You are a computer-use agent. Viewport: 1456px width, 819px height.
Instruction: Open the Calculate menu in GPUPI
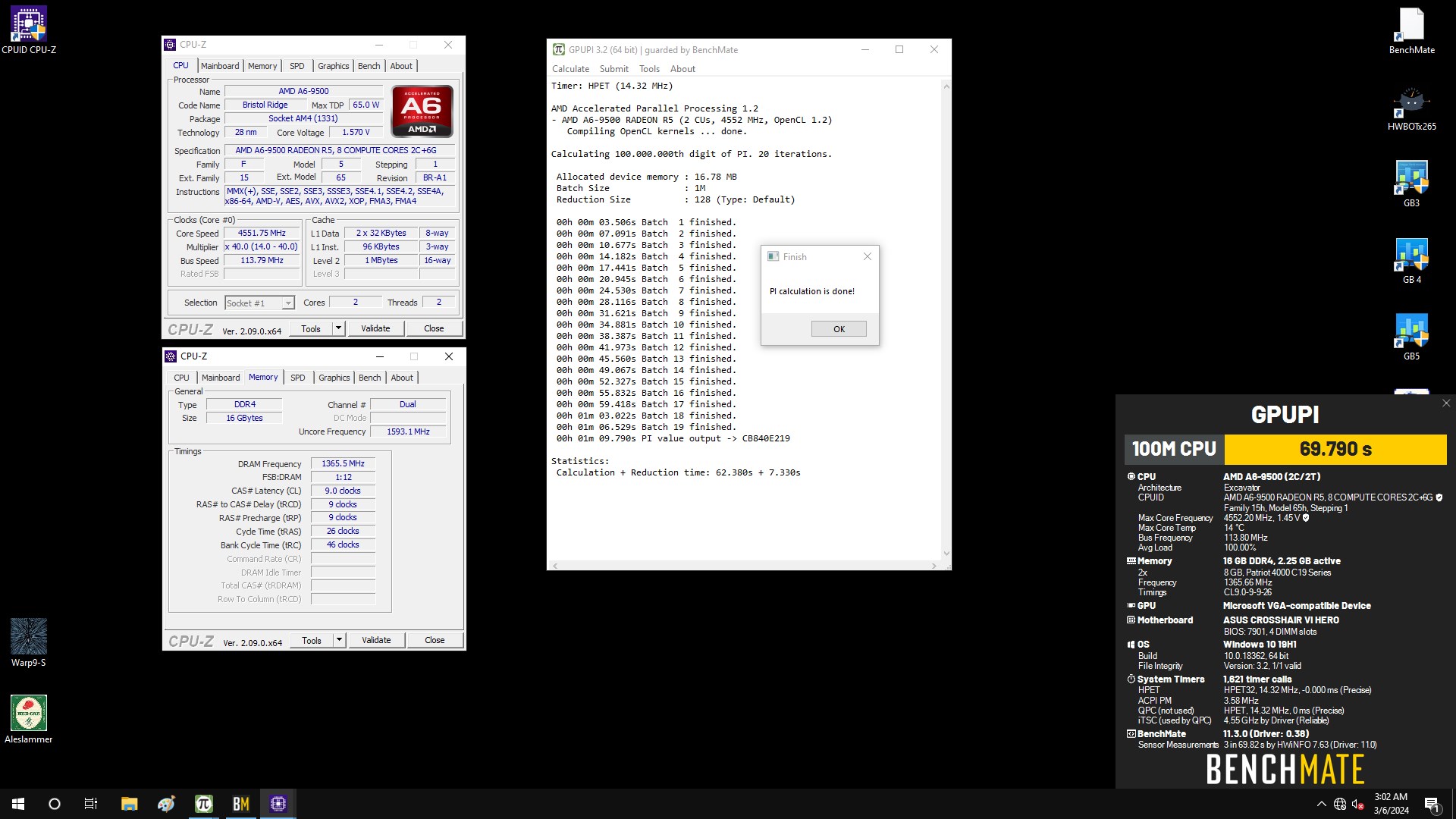pyautogui.click(x=570, y=68)
